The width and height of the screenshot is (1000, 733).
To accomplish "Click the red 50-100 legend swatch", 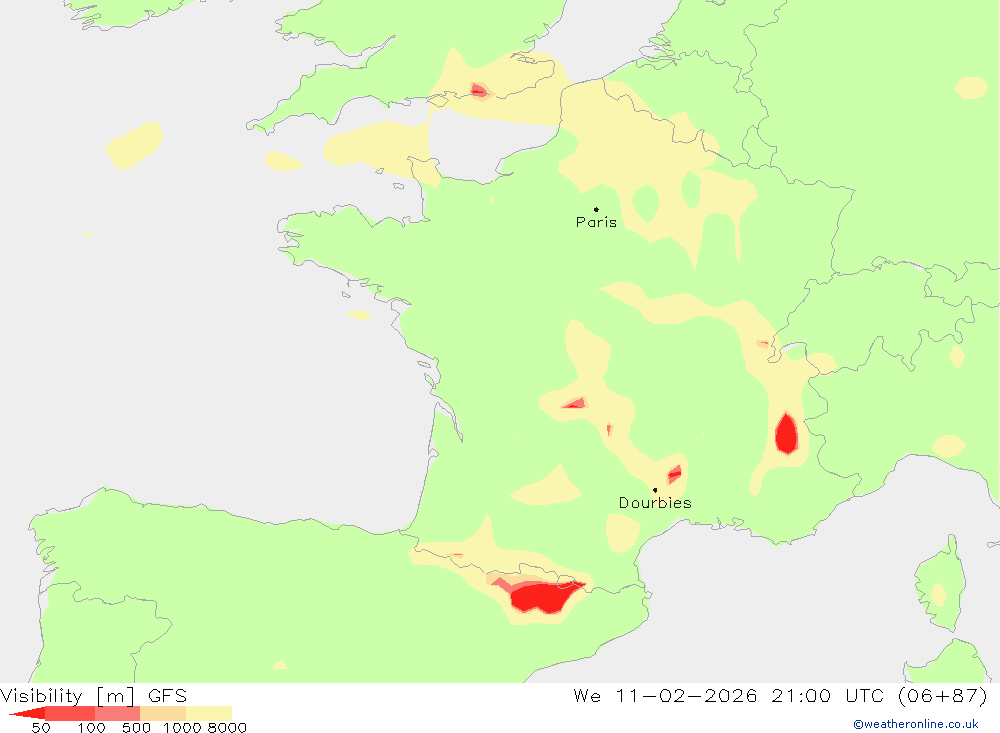I will click(70, 713).
